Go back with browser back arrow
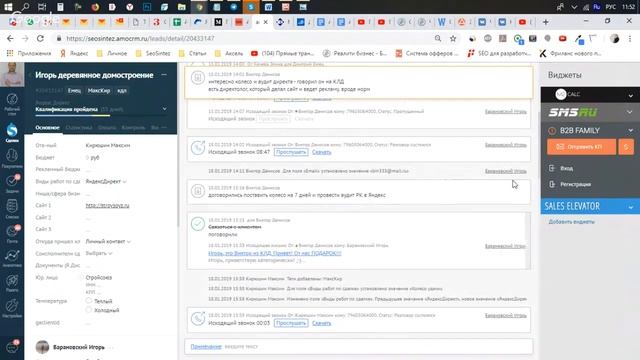Screen dimensions: 640x360 coord(10,38)
